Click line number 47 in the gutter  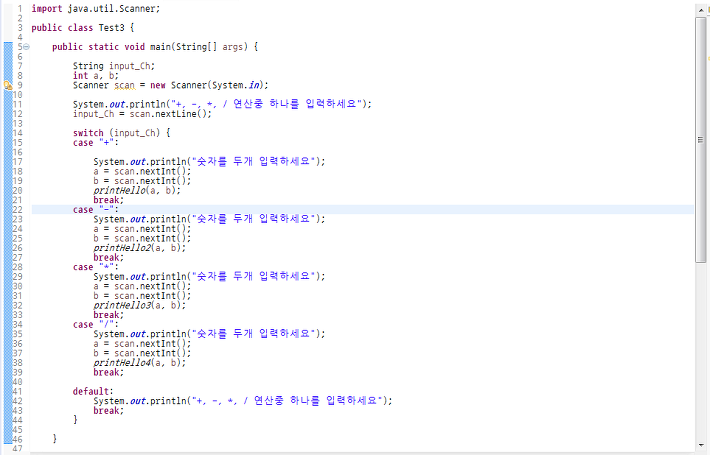[17, 449]
